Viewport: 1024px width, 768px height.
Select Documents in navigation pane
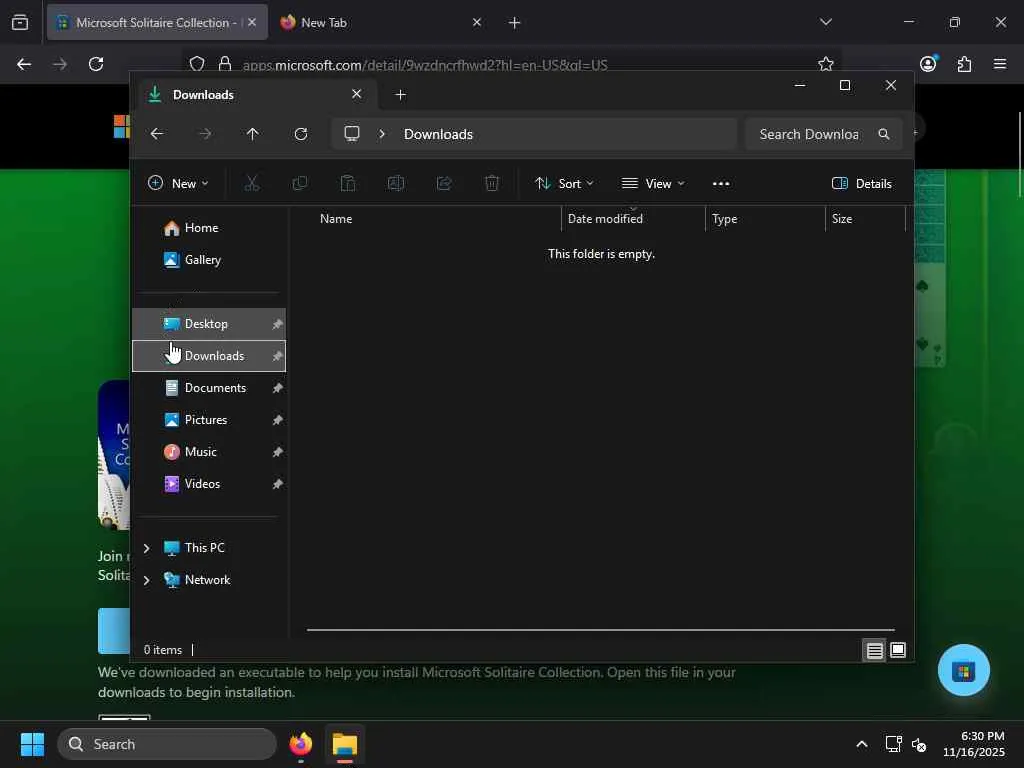coord(209,388)
